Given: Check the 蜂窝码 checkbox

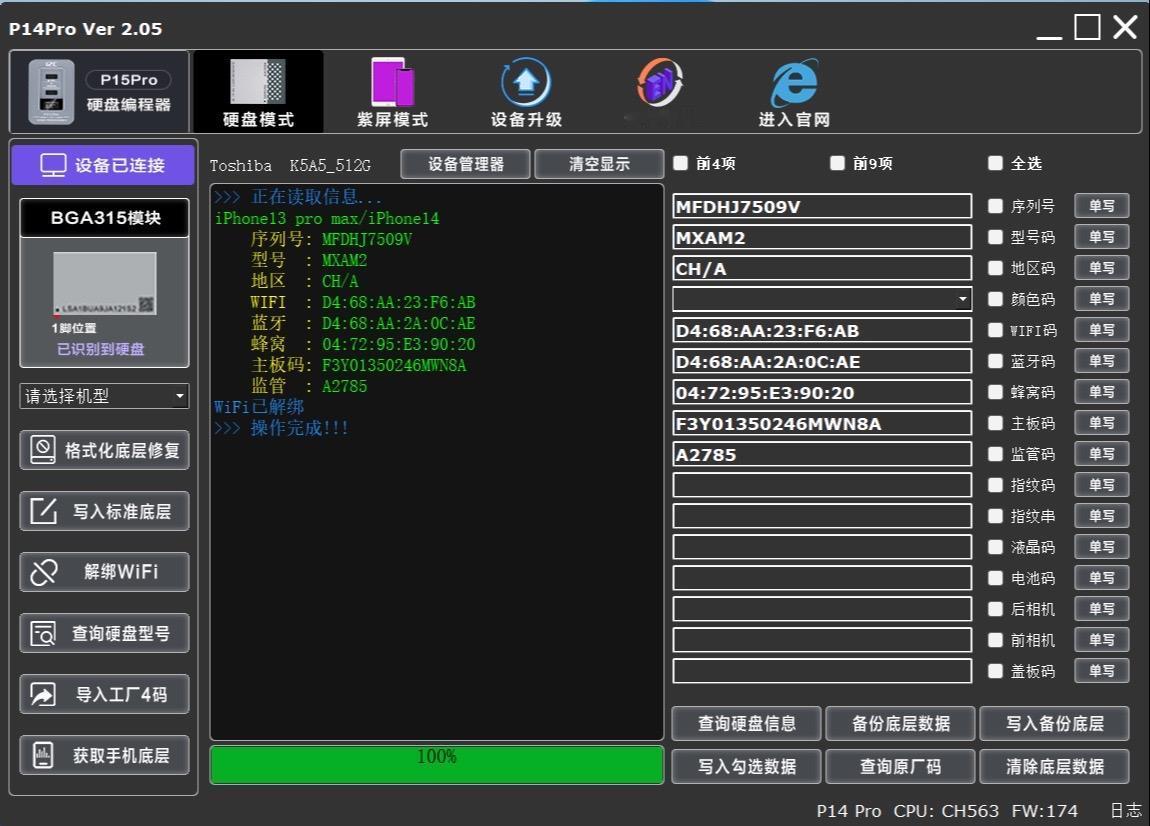Looking at the screenshot, I should [x=995, y=392].
